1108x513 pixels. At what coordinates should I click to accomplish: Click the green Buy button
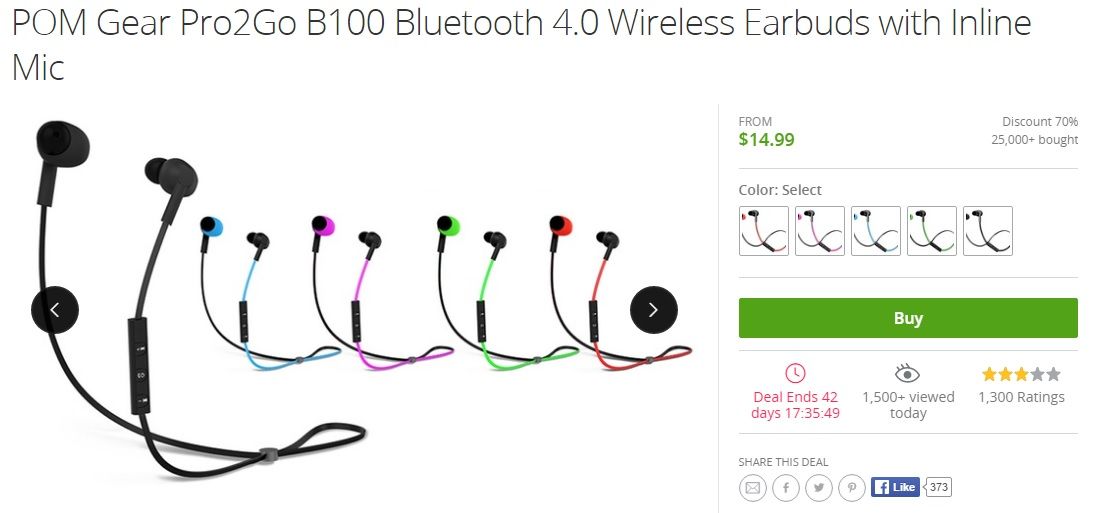[908, 318]
